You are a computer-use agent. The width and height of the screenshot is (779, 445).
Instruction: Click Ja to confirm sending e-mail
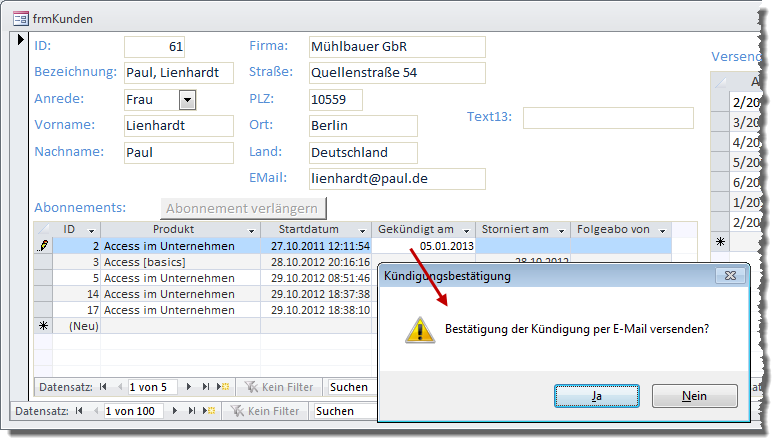pos(596,396)
